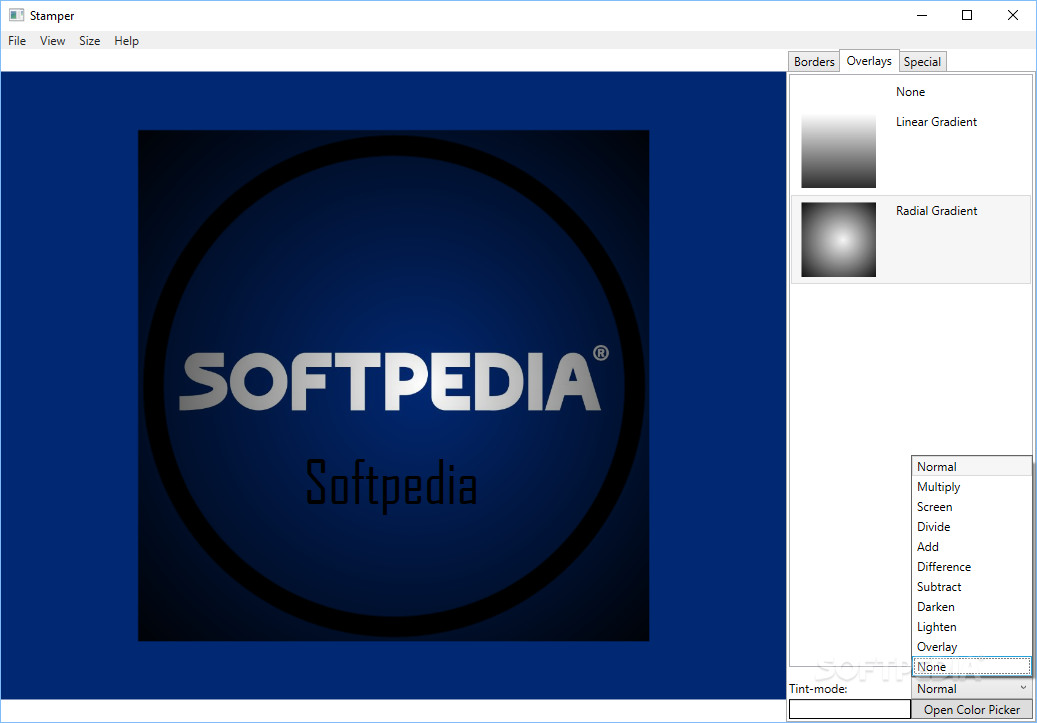Choose Difference tint mode

[x=972, y=567]
